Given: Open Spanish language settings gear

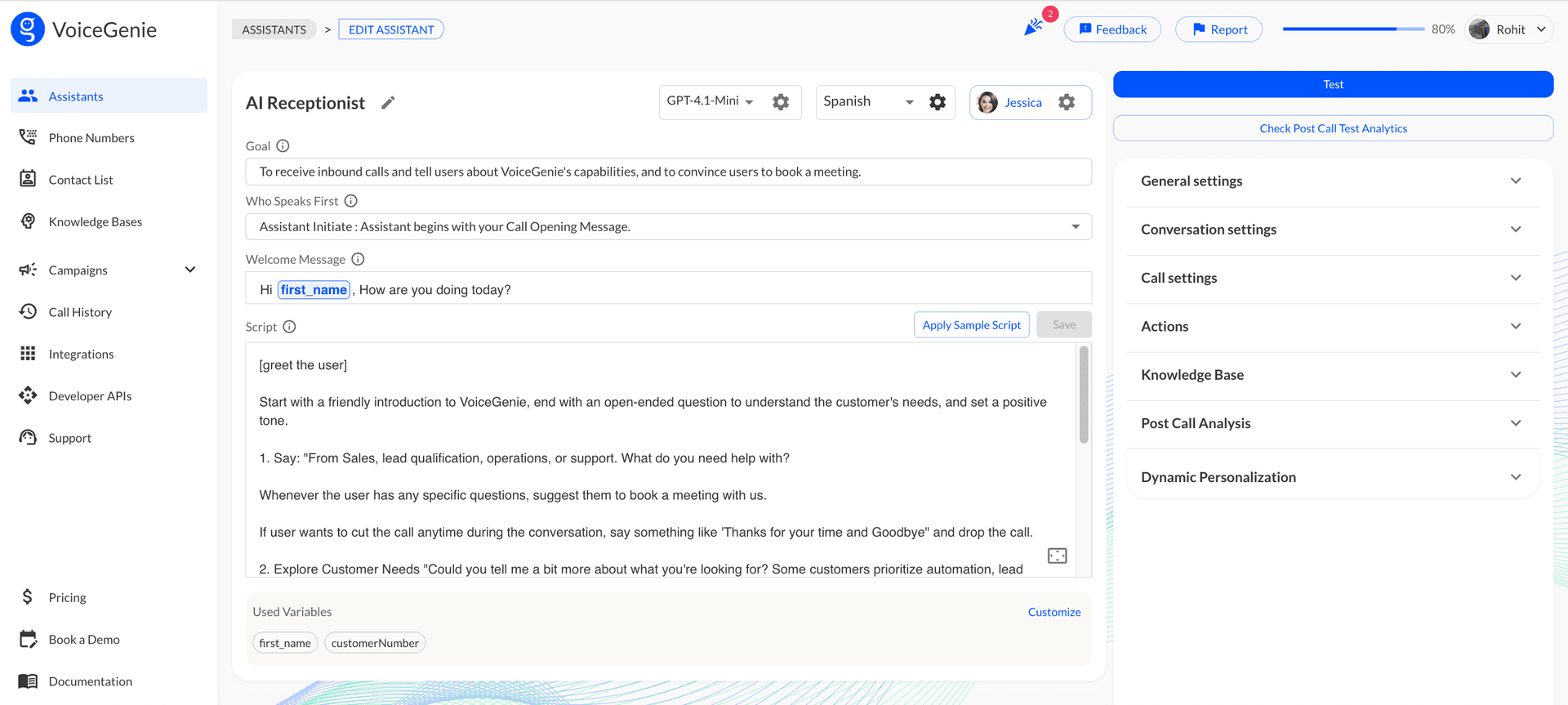Looking at the screenshot, I should pos(938,102).
